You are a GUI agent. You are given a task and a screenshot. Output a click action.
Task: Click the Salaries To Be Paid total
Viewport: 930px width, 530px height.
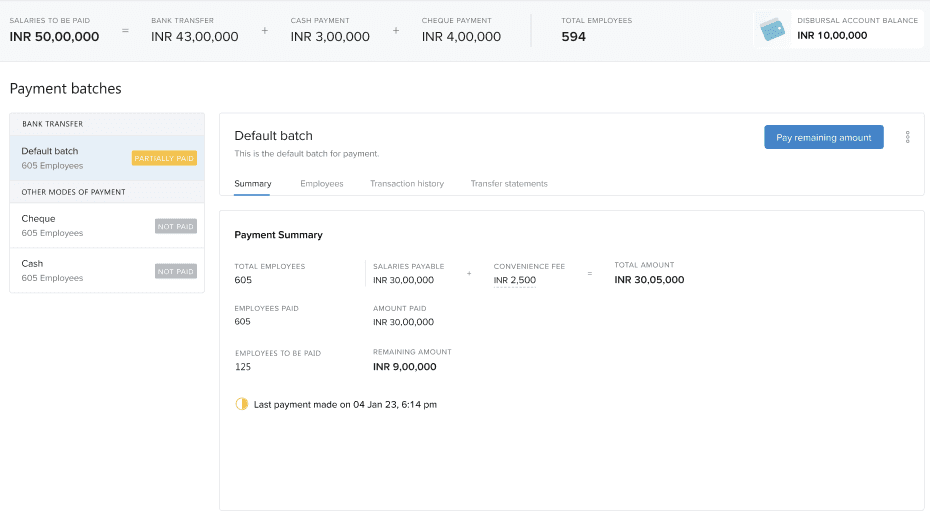pos(54,37)
